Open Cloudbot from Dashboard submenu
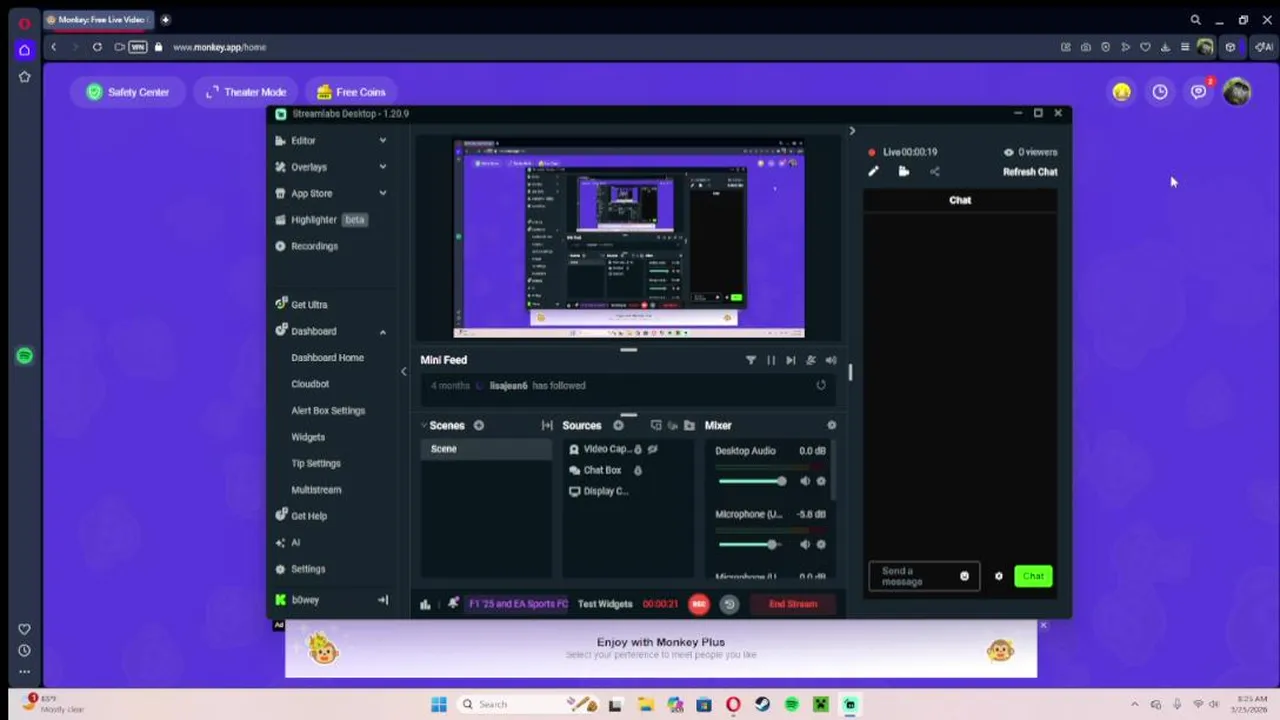Image resolution: width=1280 pixels, height=720 pixels. tap(310, 384)
